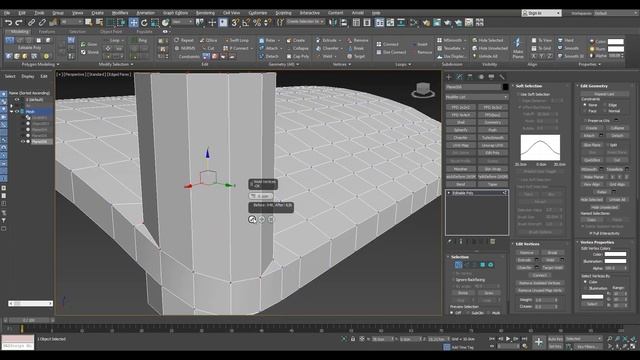Activate the Select and Move tool
This screenshot has width=640, height=360.
(133, 22)
